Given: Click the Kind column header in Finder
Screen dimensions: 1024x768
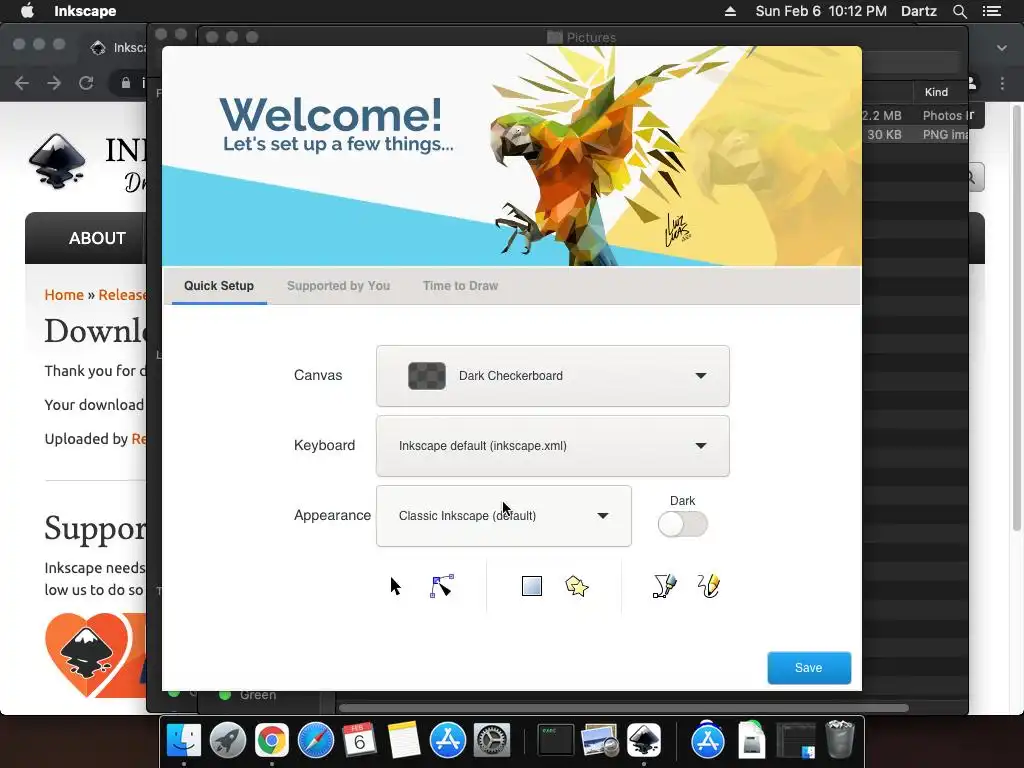Looking at the screenshot, I should click(x=936, y=92).
